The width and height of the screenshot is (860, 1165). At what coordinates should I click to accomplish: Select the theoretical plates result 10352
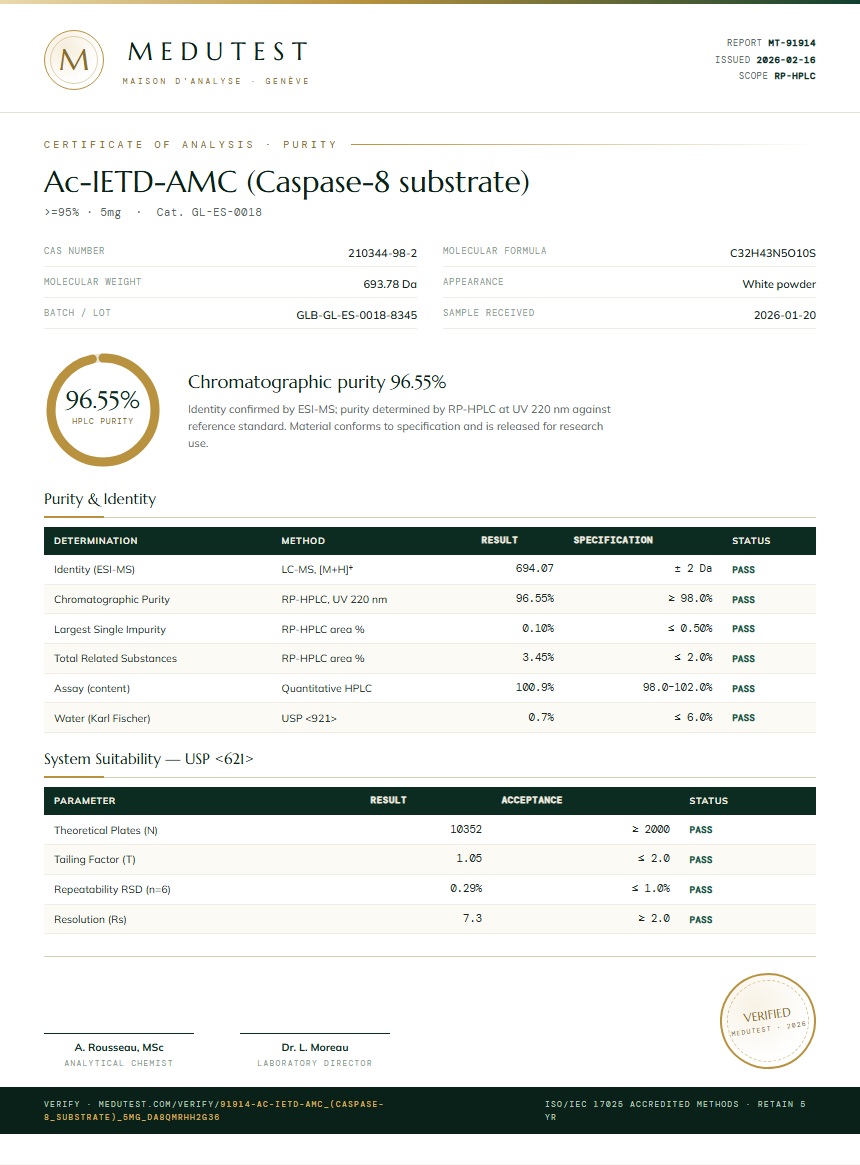[x=466, y=829]
